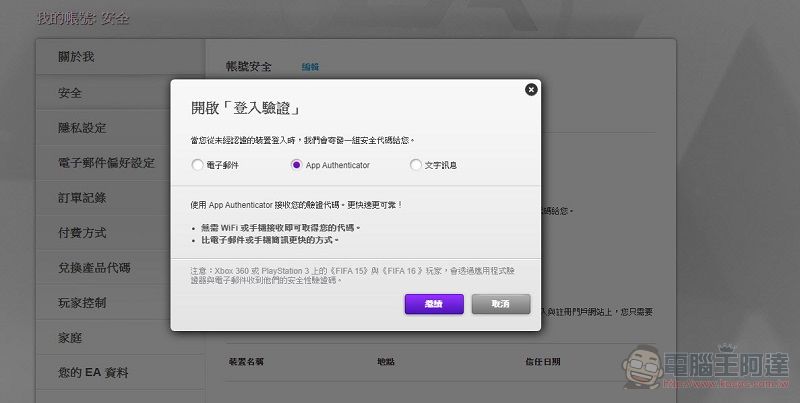Click the 信任日期 column header
This screenshot has height=403, width=800.
coord(543,362)
